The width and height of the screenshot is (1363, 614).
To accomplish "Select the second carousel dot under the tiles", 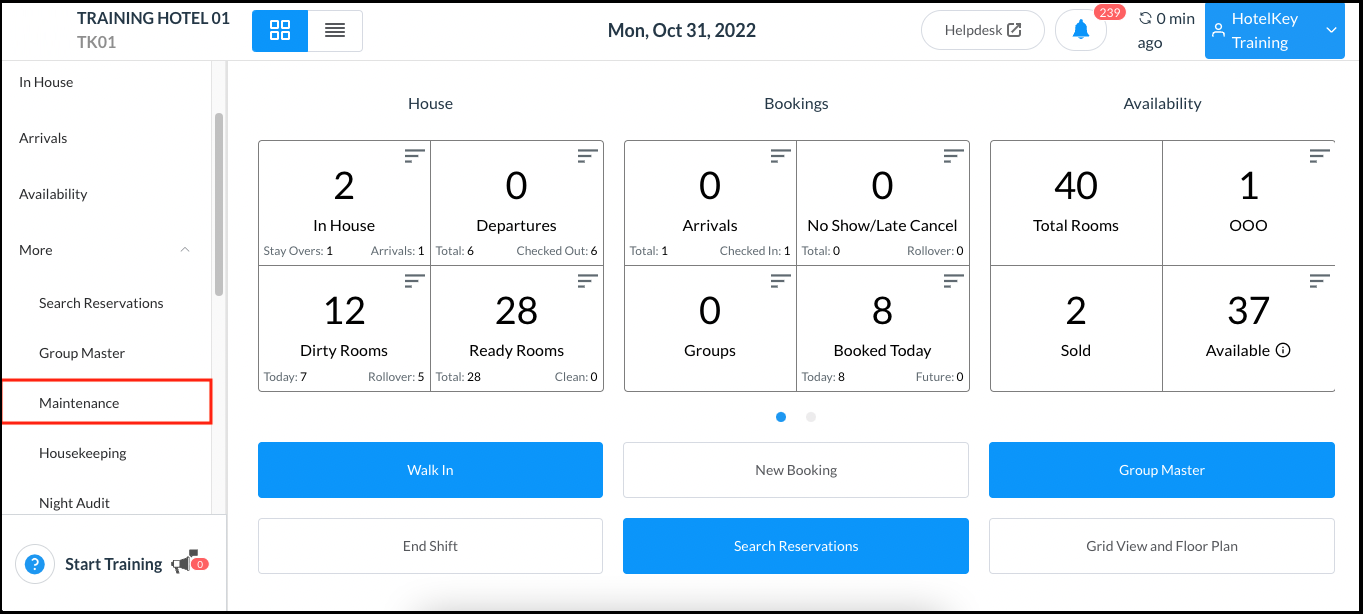I will [810, 417].
